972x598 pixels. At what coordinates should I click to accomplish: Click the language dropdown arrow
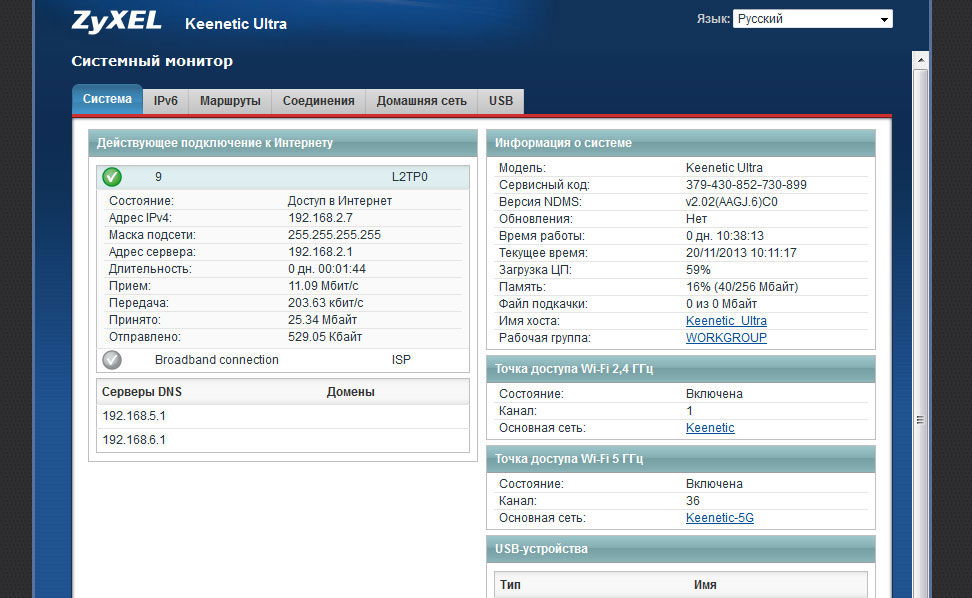tap(885, 19)
